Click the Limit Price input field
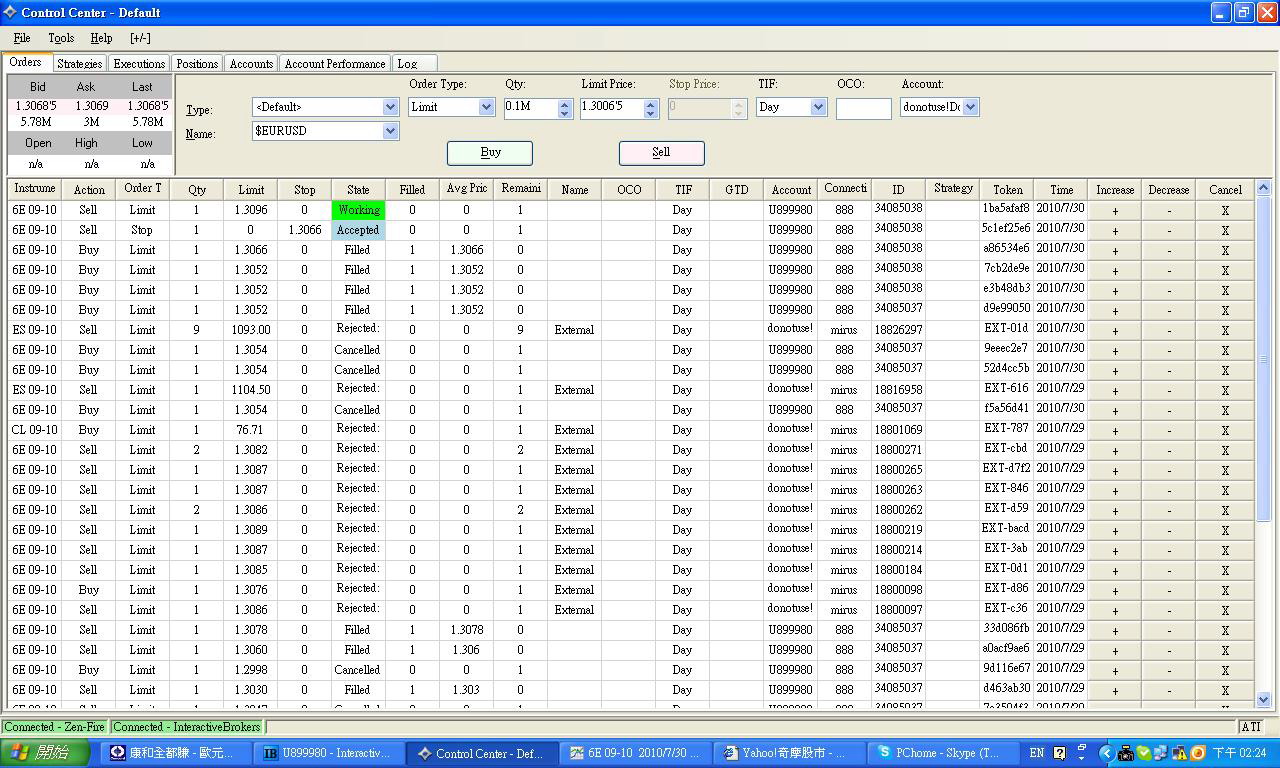Screen dimensions: 1280x768 [612, 107]
